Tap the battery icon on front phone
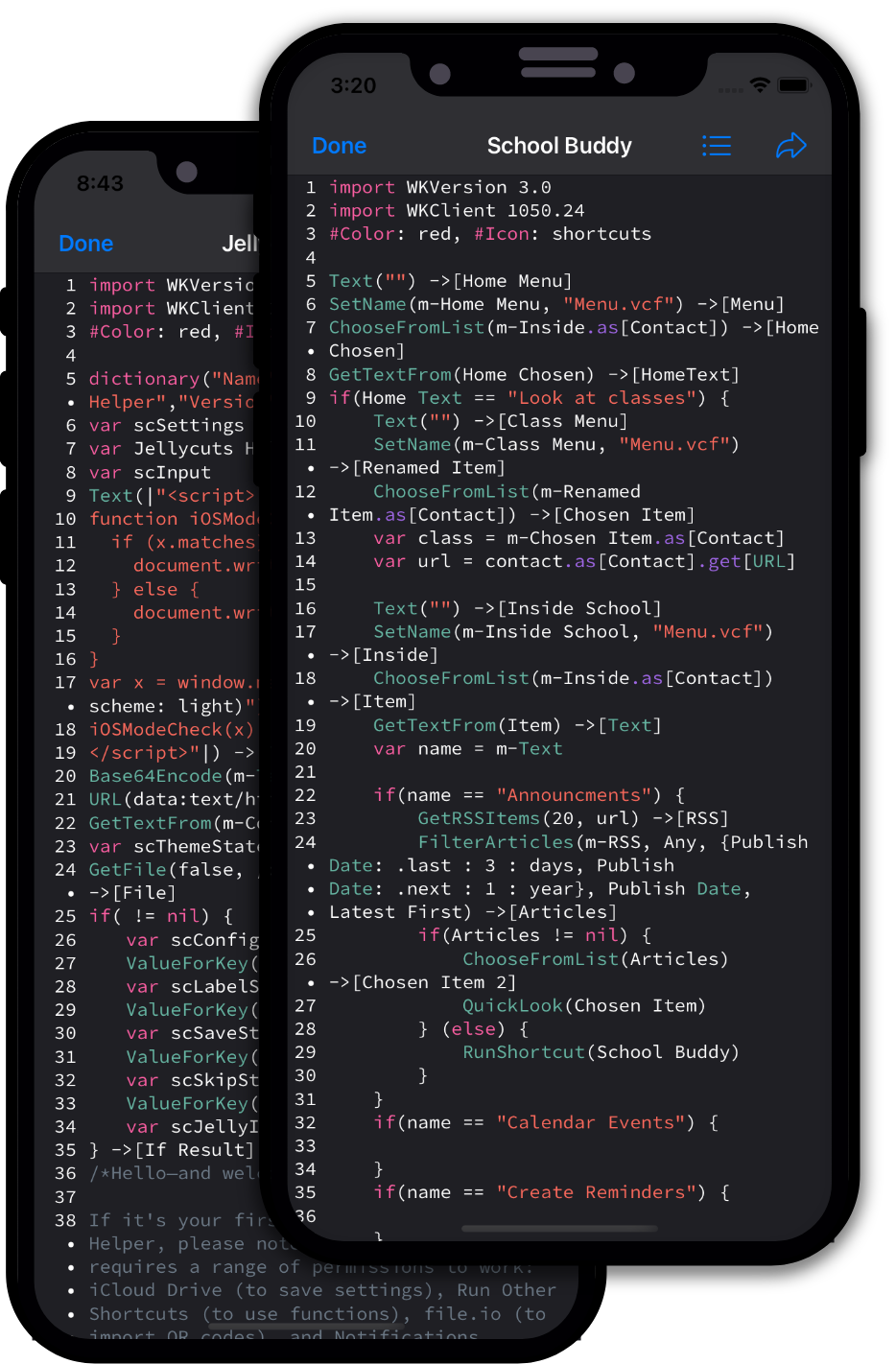Viewport: 896px width, 1364px height. [x=794, y=85]
